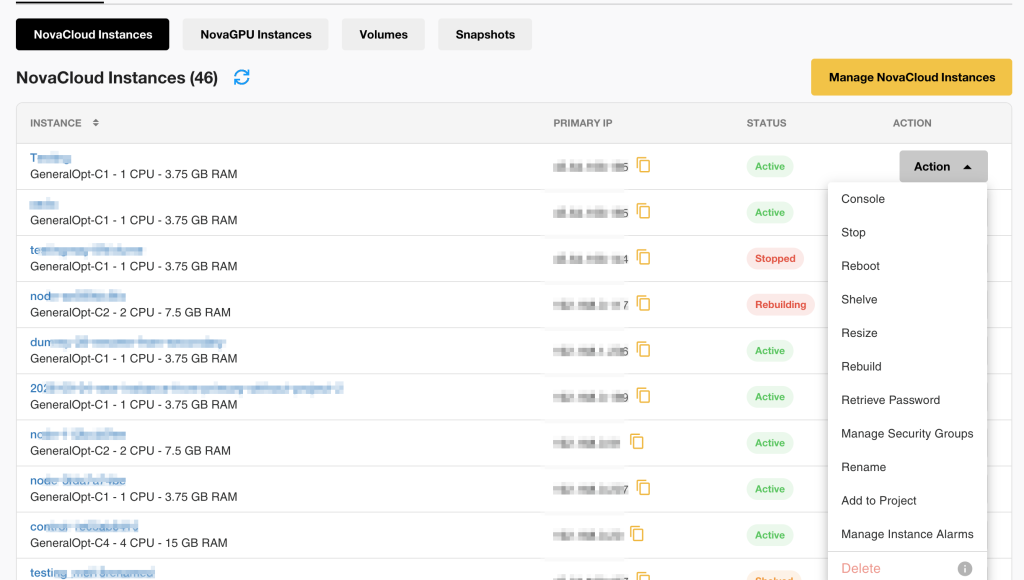Open Manage Instance Alarms option

pos(907,534)
